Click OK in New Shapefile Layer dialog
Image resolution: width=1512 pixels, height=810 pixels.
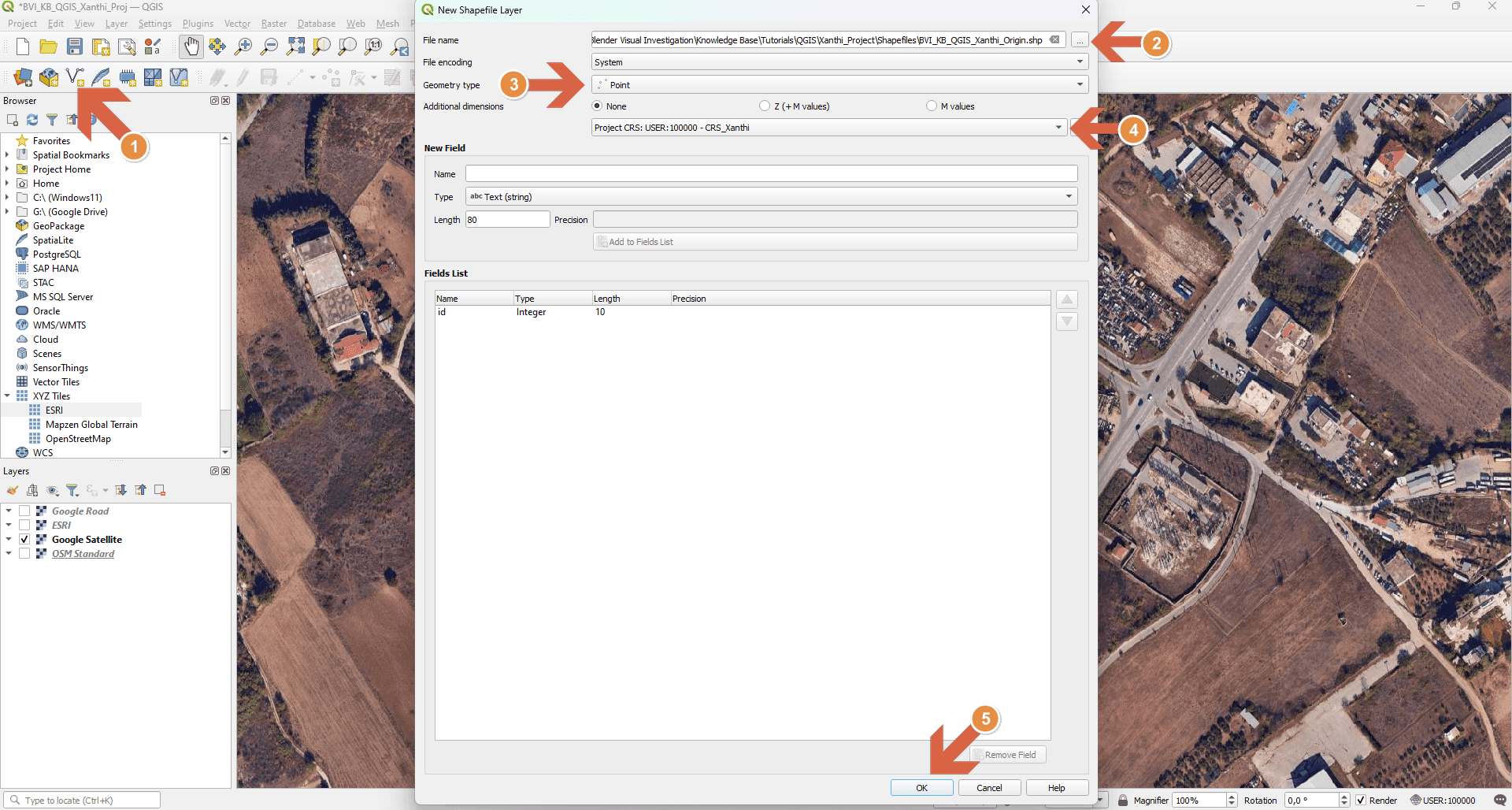921,788
